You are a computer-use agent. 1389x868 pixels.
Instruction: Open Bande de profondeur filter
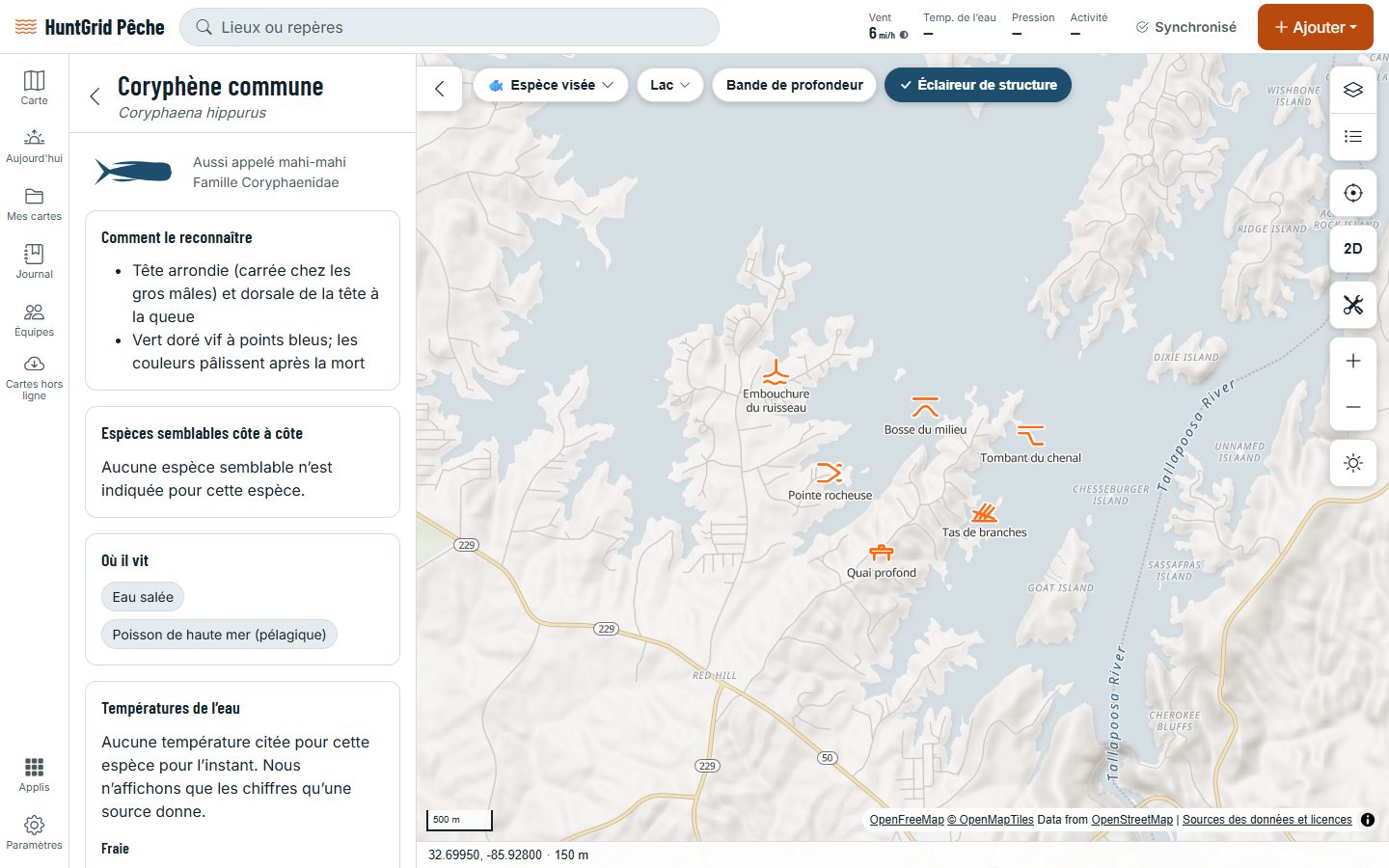tap(795, 85)
